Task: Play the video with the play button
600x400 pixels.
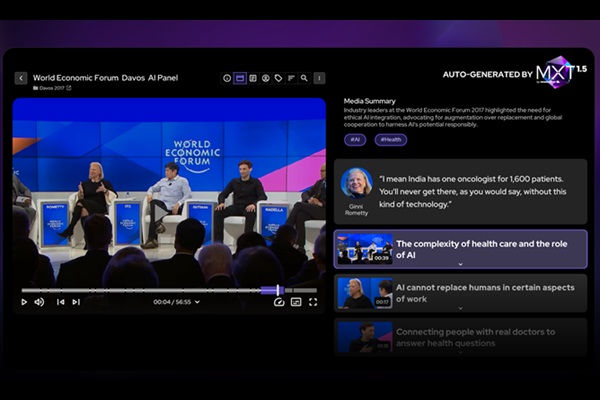Action: pos(24,302)
